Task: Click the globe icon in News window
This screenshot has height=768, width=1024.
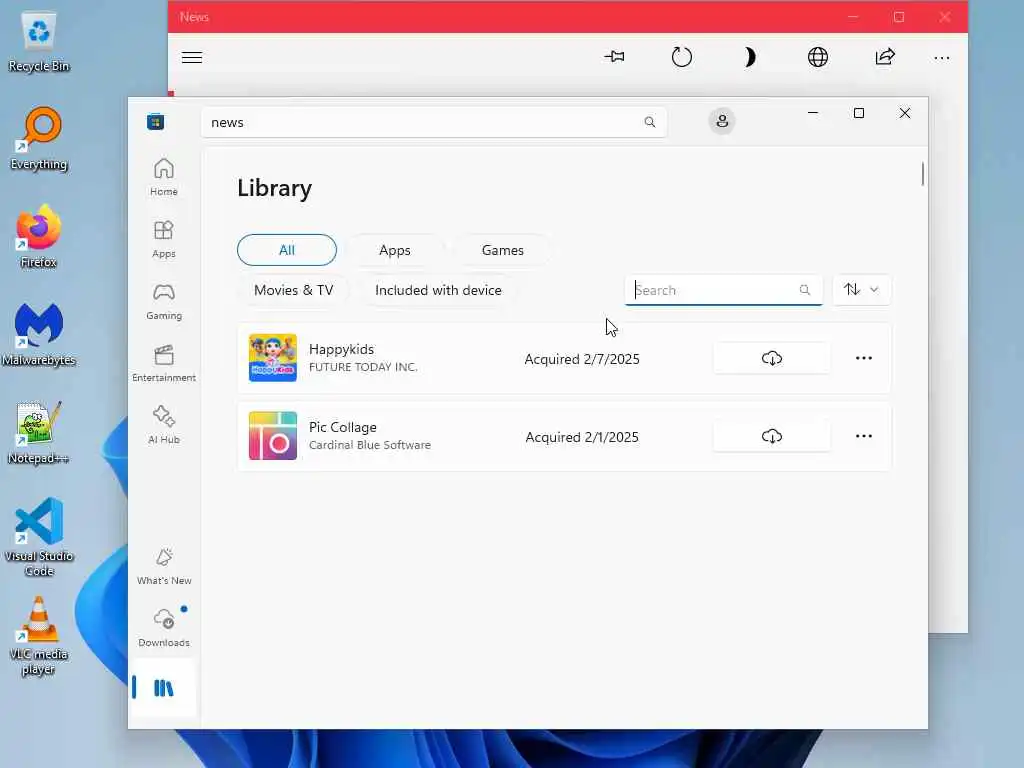Action: coord(818,57)
